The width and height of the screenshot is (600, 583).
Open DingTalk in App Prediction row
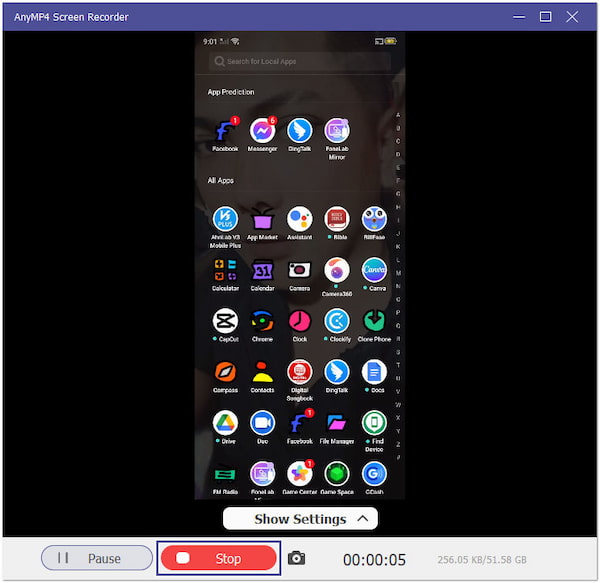pyautogui.click(x=300, y=131)
